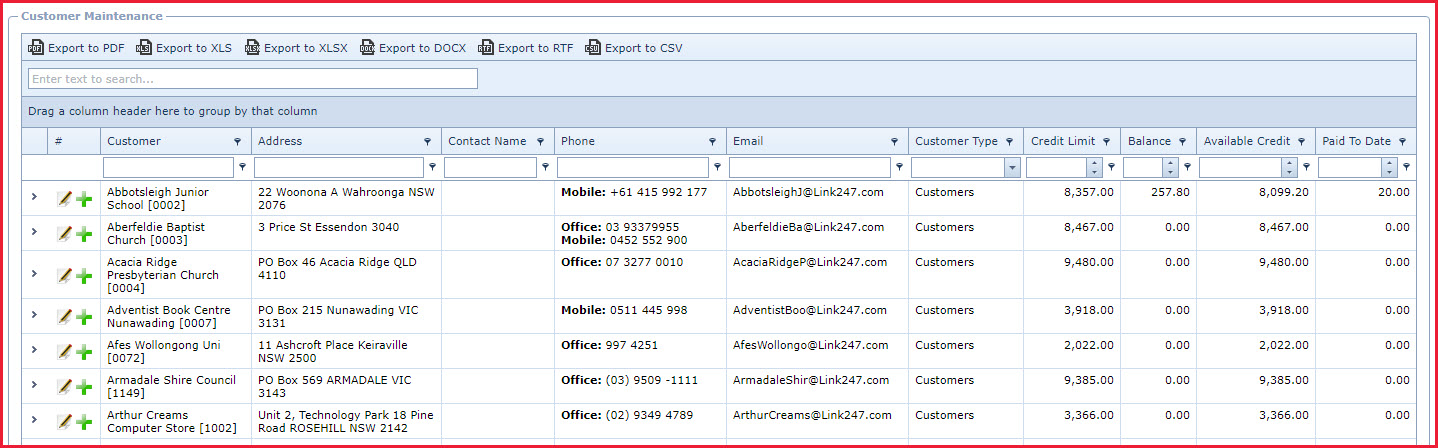Click green plus icon for Arthur Creams Computer Store
Viewport: 1438px width, 448px height.
point(84,421)
